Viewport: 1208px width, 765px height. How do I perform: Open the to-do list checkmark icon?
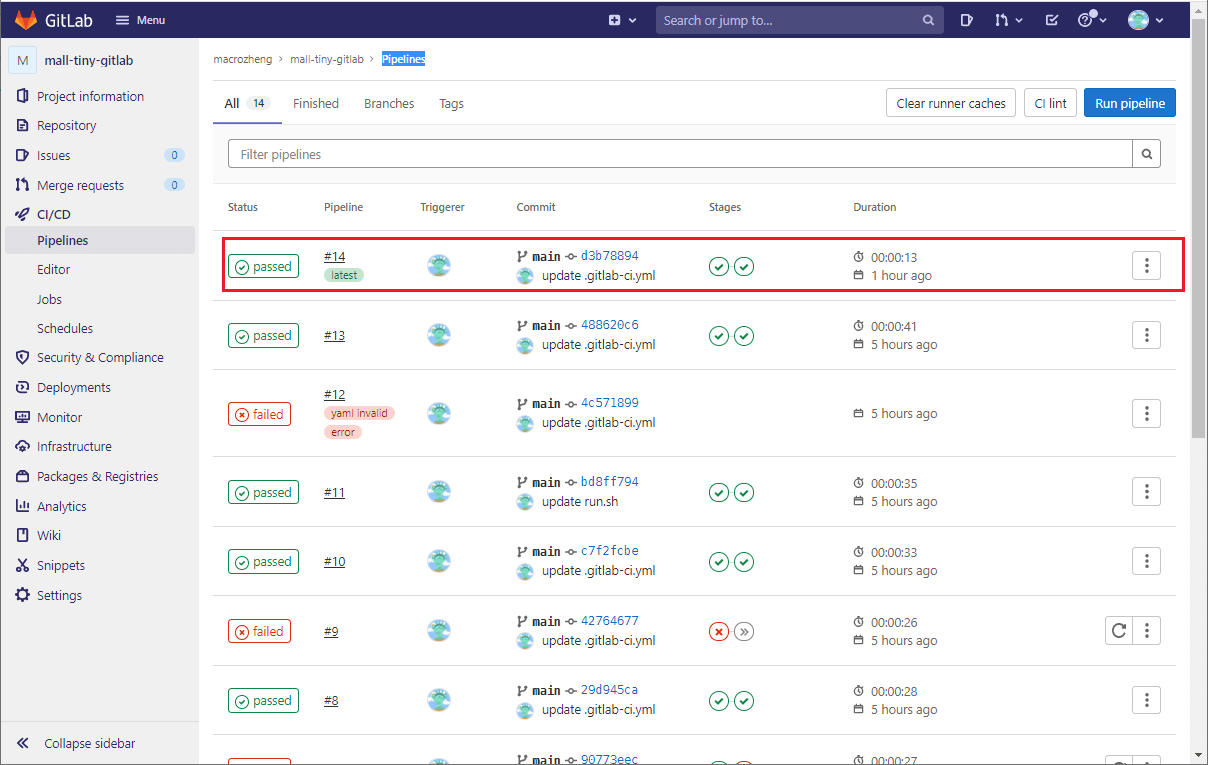pos(1052,20)
